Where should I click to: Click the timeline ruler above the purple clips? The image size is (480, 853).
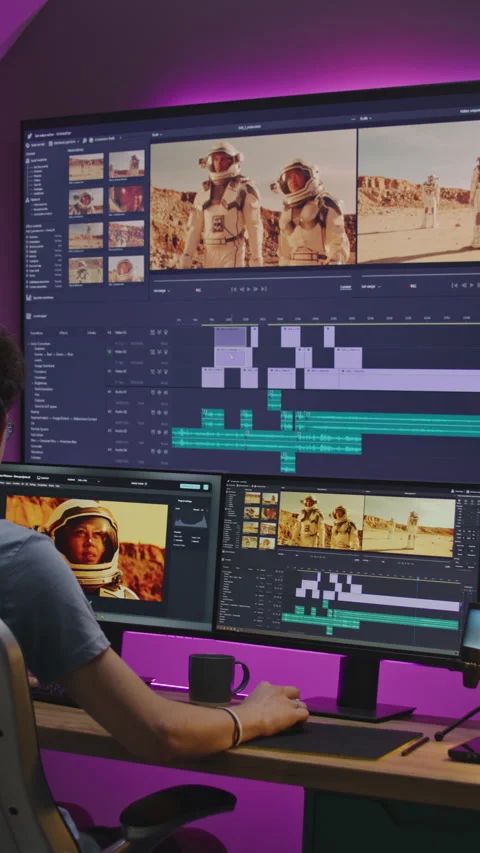(x=325, y=318)
